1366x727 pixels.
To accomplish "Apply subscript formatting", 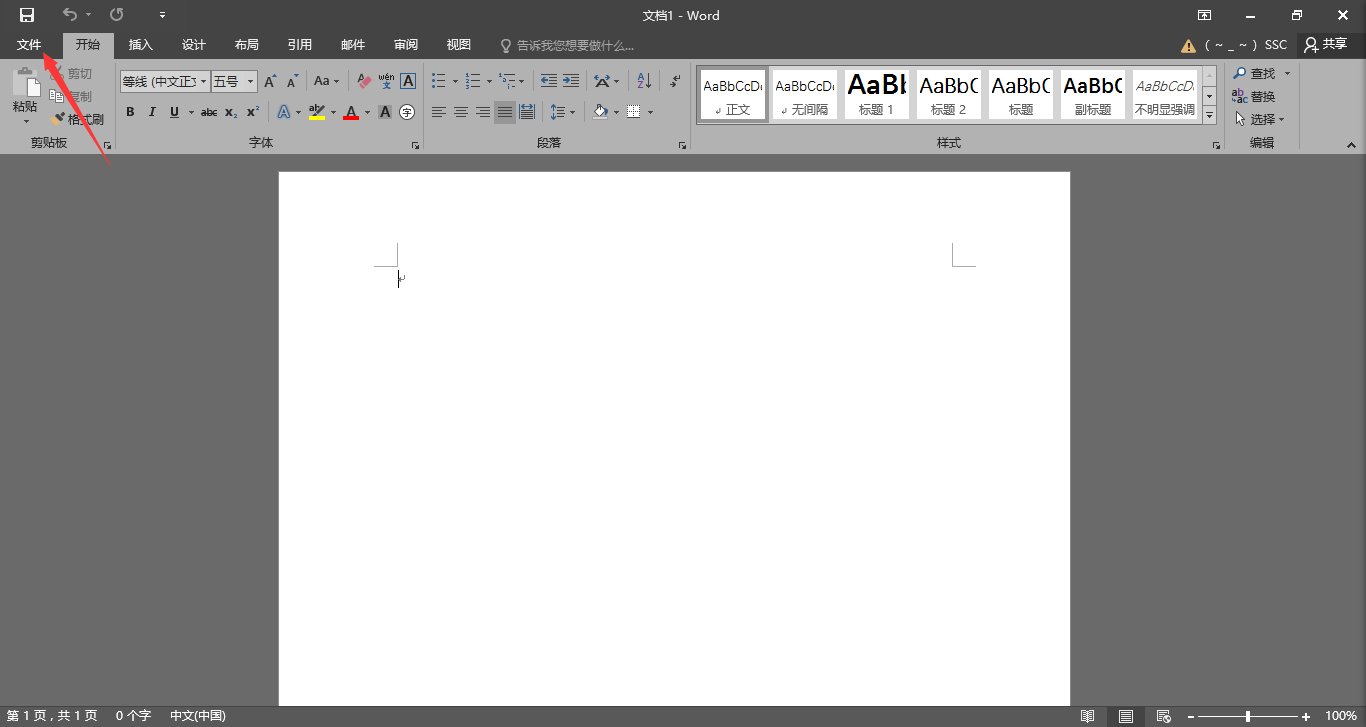I will point(229,112).
